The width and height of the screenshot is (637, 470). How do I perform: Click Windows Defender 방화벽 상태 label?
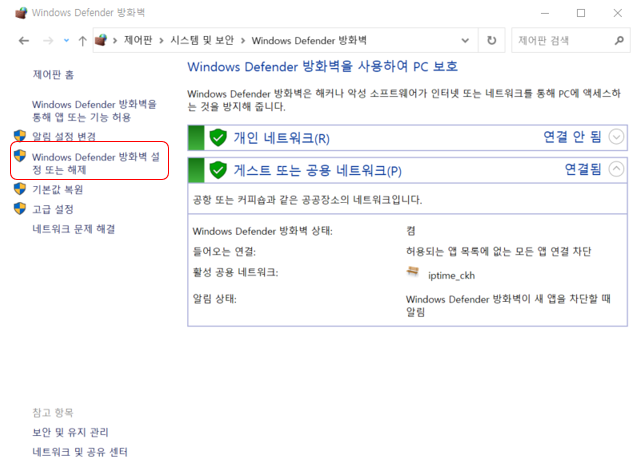262,231
